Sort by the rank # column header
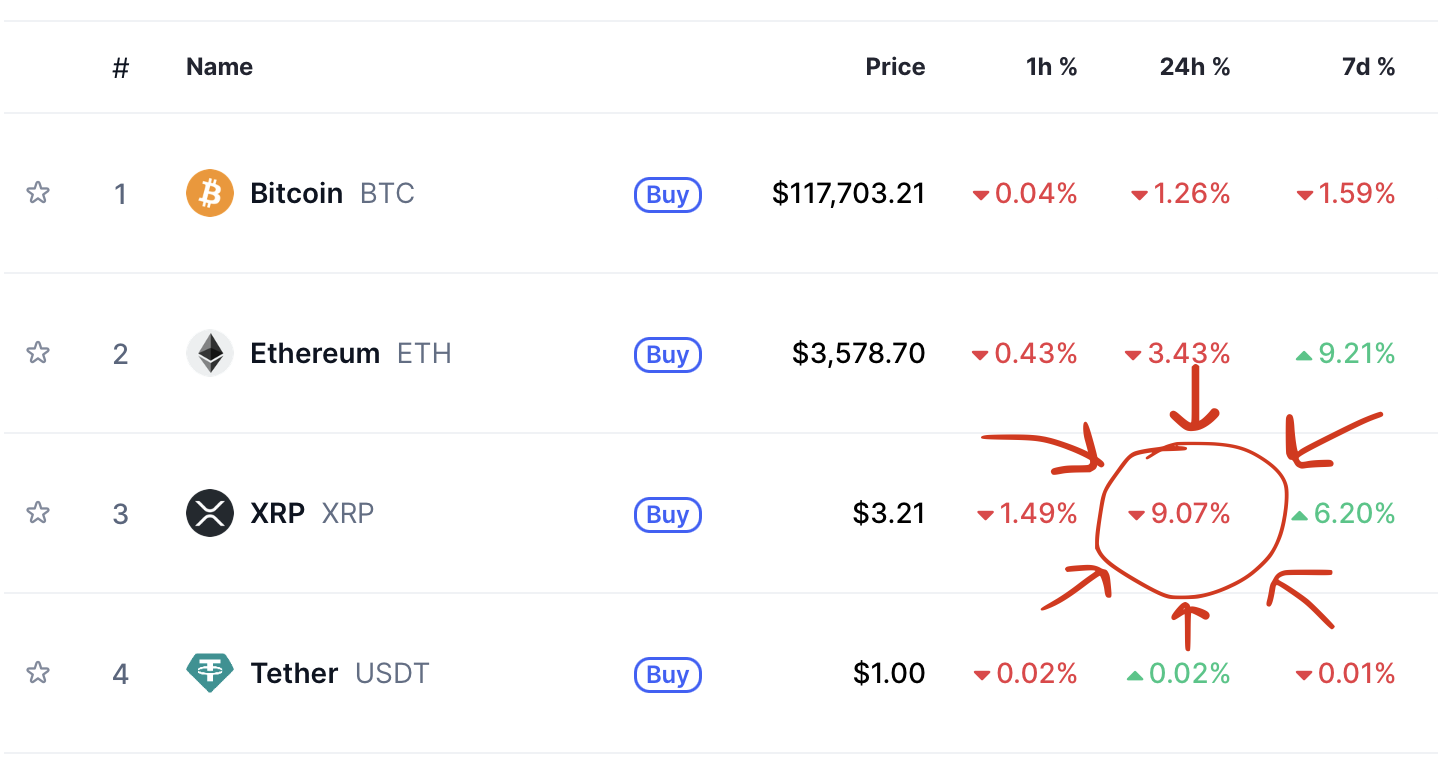Image resolution: width=1438 pixels, height=782 pixels. (x=121, y=67)
